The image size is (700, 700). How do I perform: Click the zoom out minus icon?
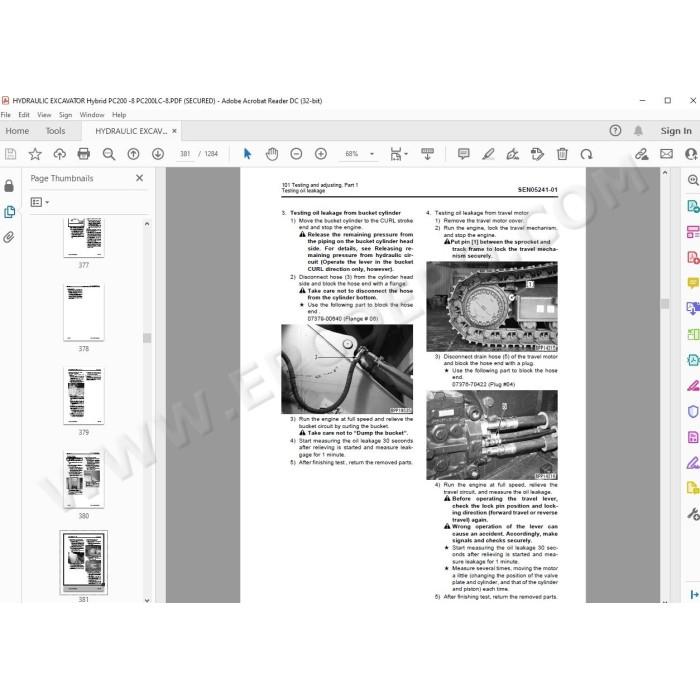[x=296, y=154]
